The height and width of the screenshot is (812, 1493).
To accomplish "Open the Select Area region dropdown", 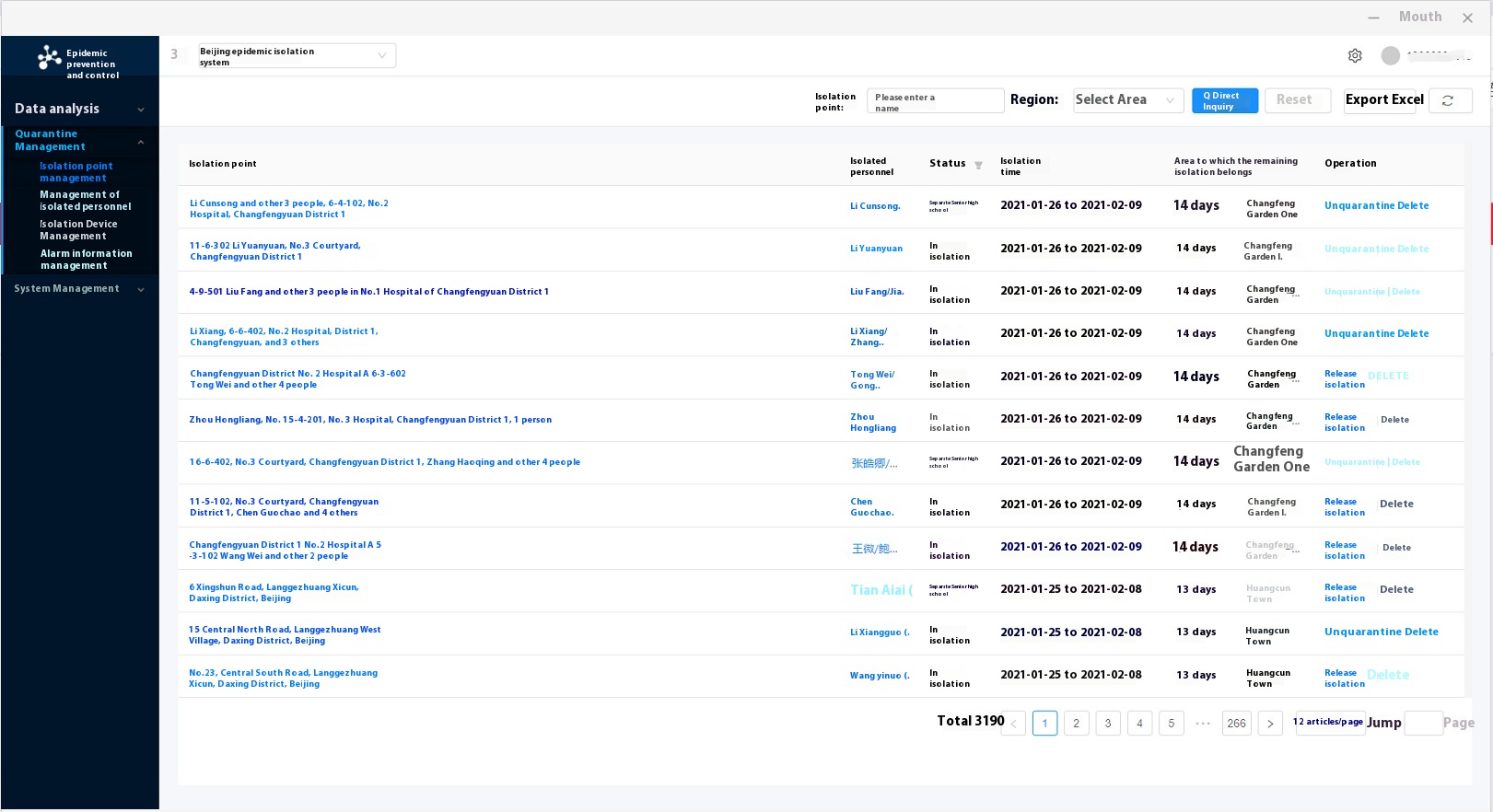I will tap(1127, 100).
